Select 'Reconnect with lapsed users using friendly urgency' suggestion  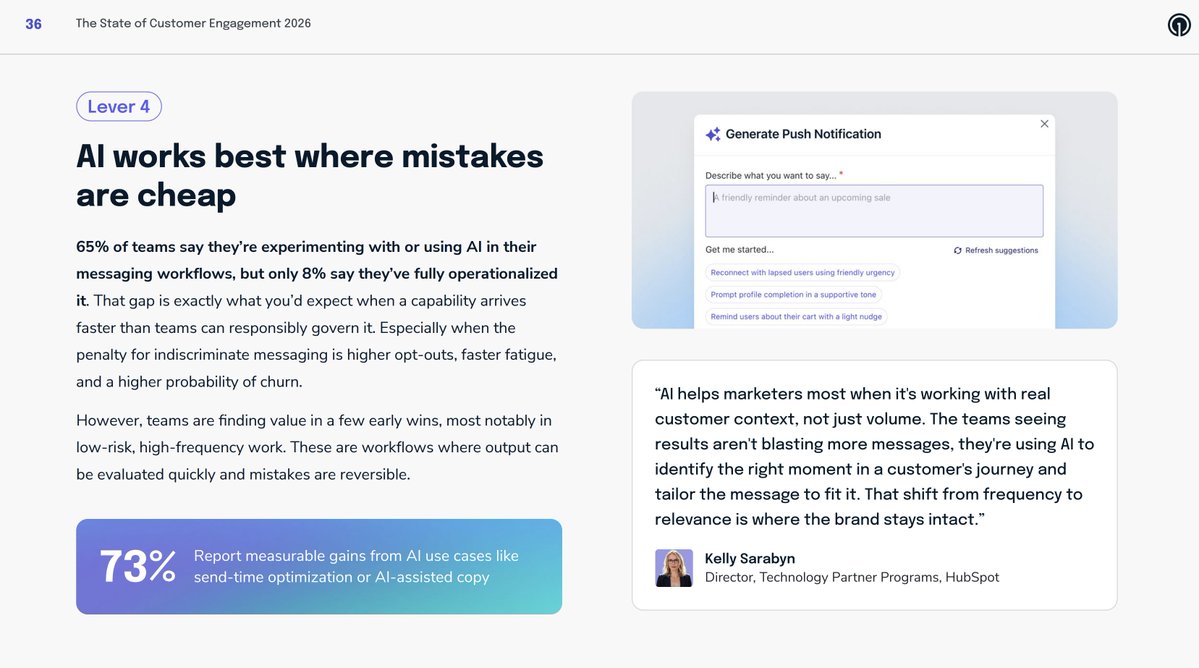tap(802, 273)
